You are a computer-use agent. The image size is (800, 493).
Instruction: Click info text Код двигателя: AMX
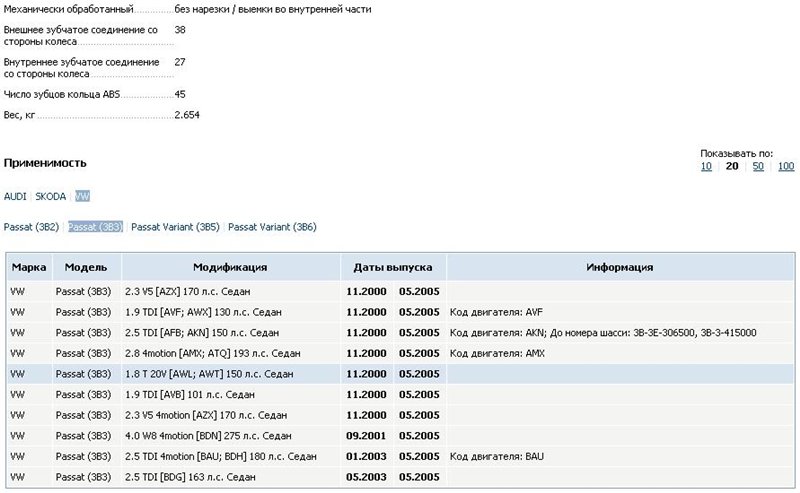coord(497,353)
